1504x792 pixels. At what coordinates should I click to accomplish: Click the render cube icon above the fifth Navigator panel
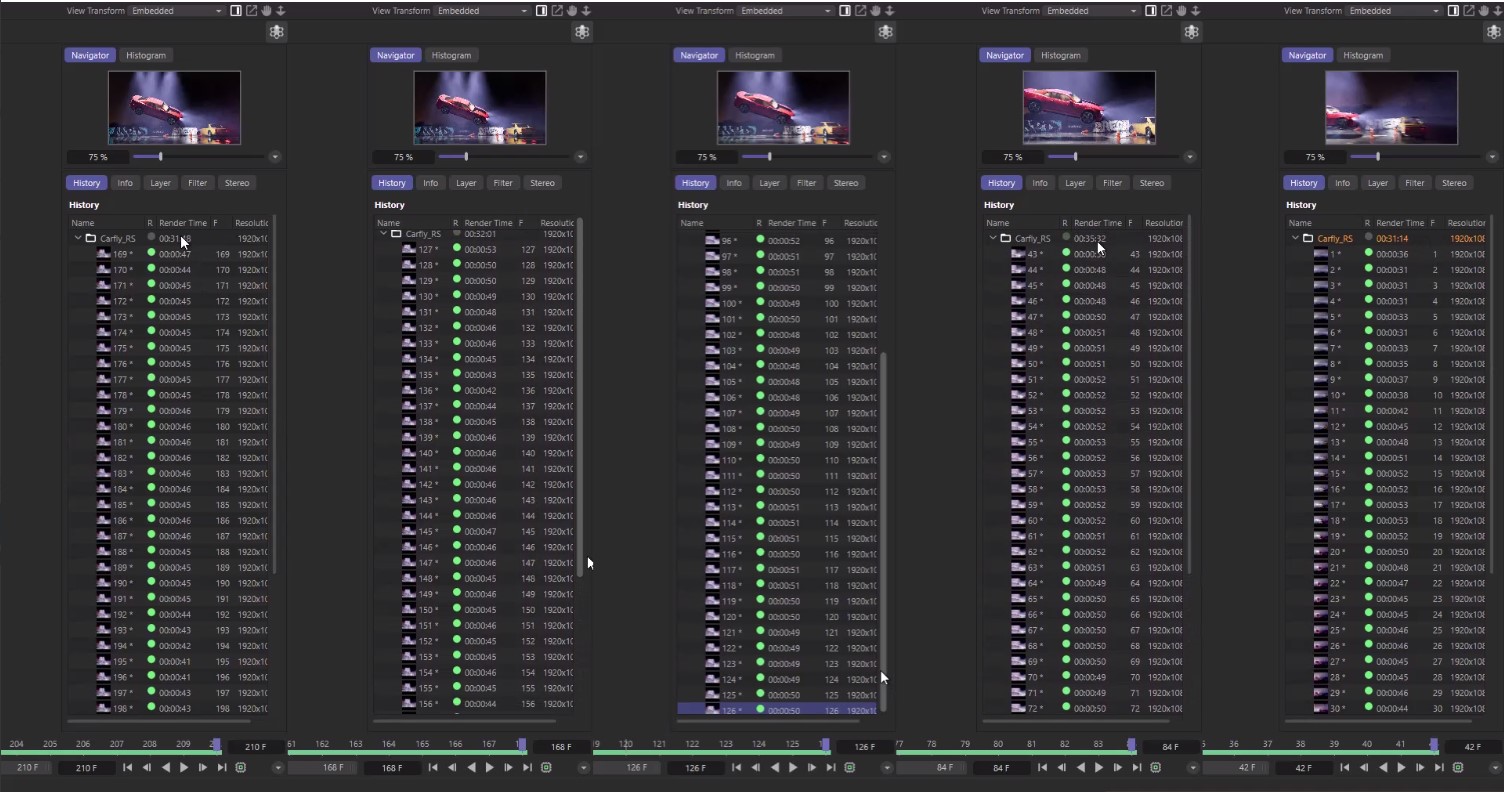(x=1495, y=31)
